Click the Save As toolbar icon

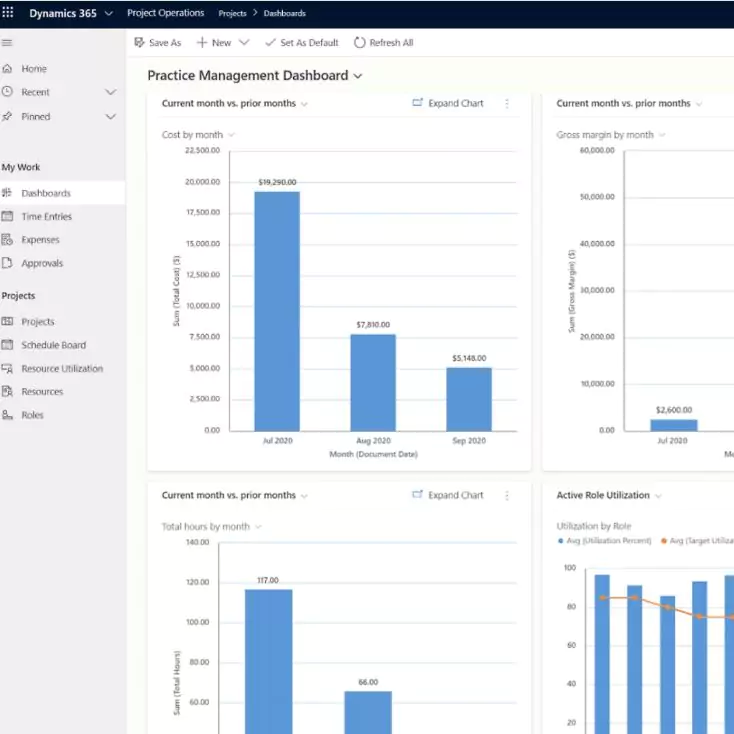tap(139, 43)
